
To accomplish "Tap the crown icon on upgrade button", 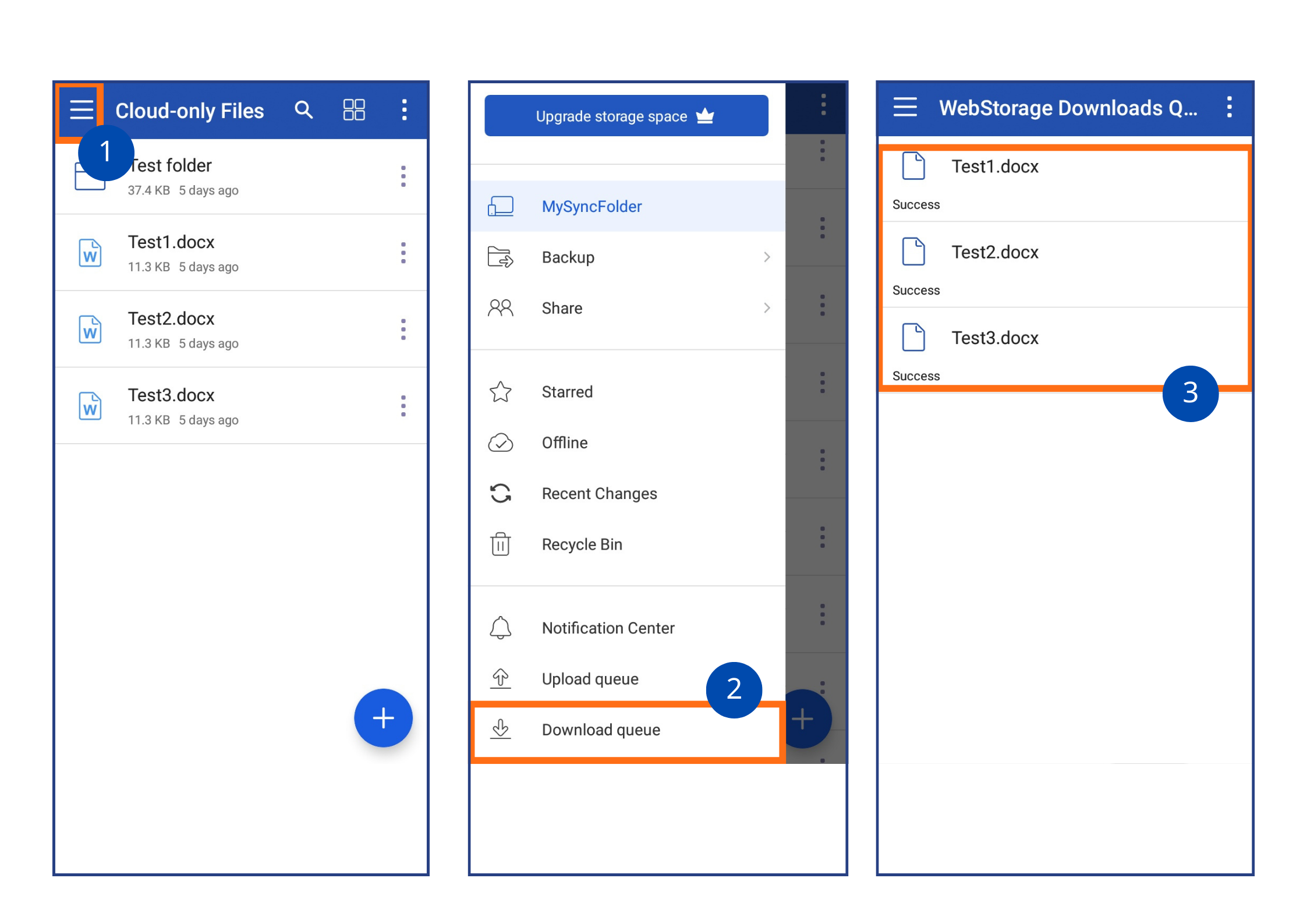I will pyautogui.click(x=705, y=116).
